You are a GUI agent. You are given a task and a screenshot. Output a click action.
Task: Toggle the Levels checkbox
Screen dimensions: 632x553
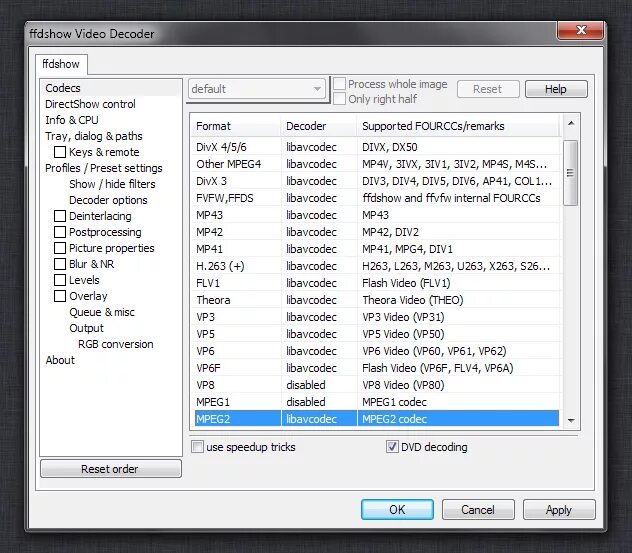(60, 280)
